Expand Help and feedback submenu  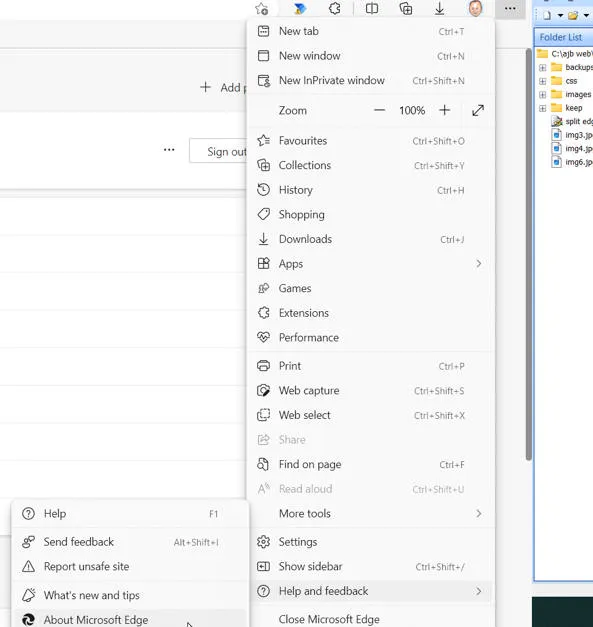pos(371,591)
